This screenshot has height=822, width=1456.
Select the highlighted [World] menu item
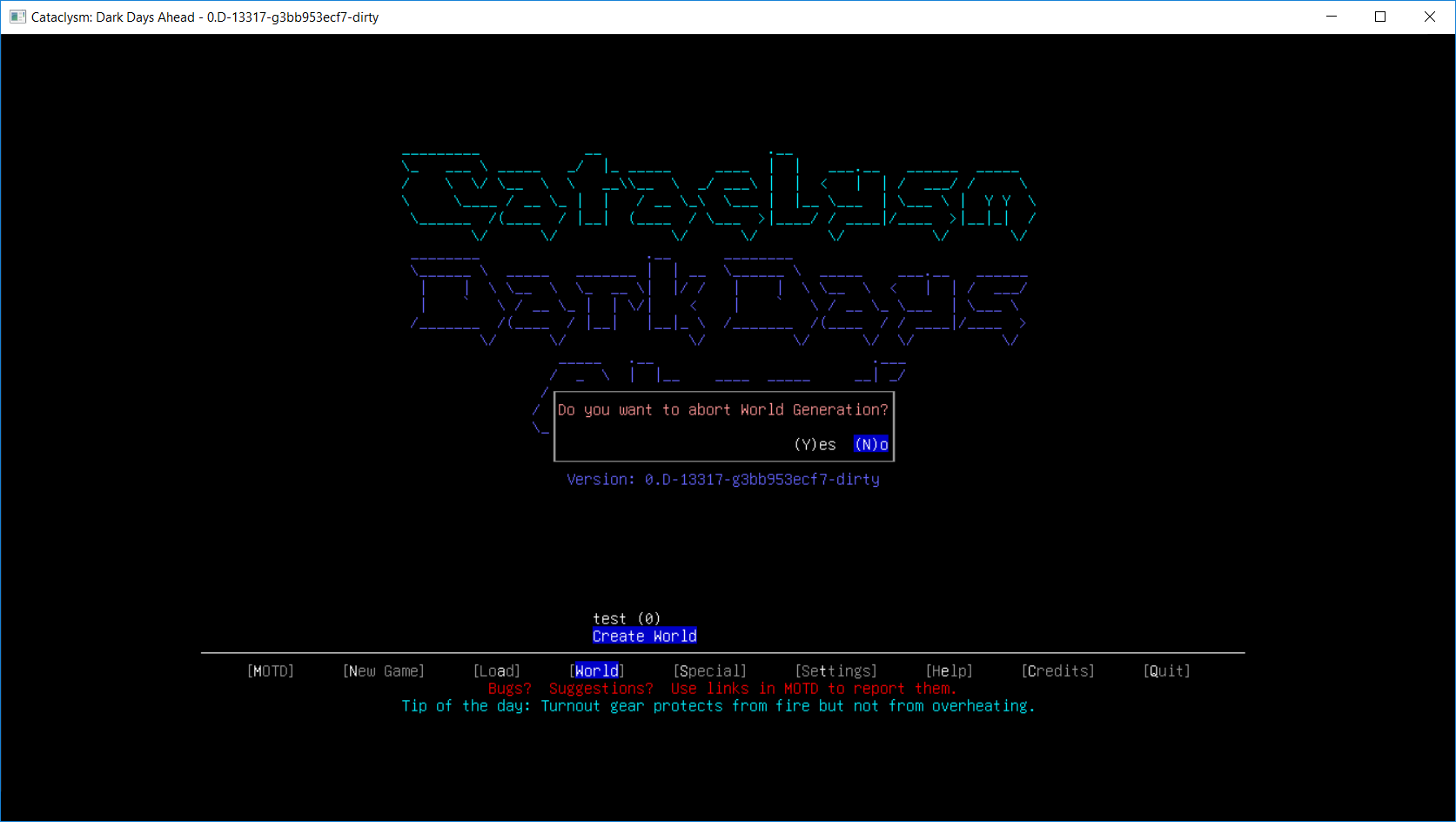[597, 670]
